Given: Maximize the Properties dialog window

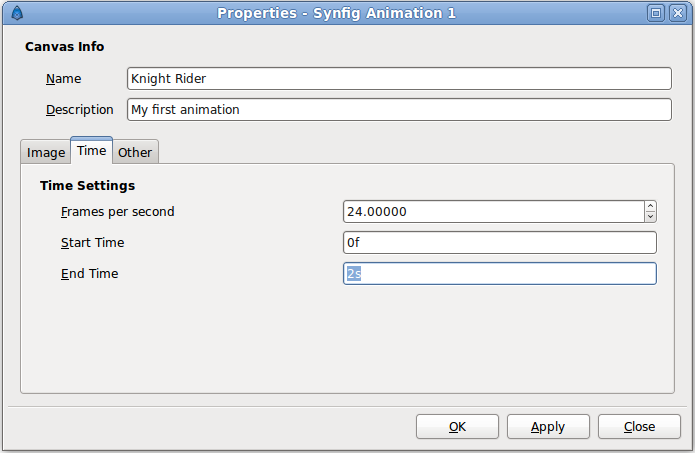Looking at the screenshot, I should click(x=656, y=13).
